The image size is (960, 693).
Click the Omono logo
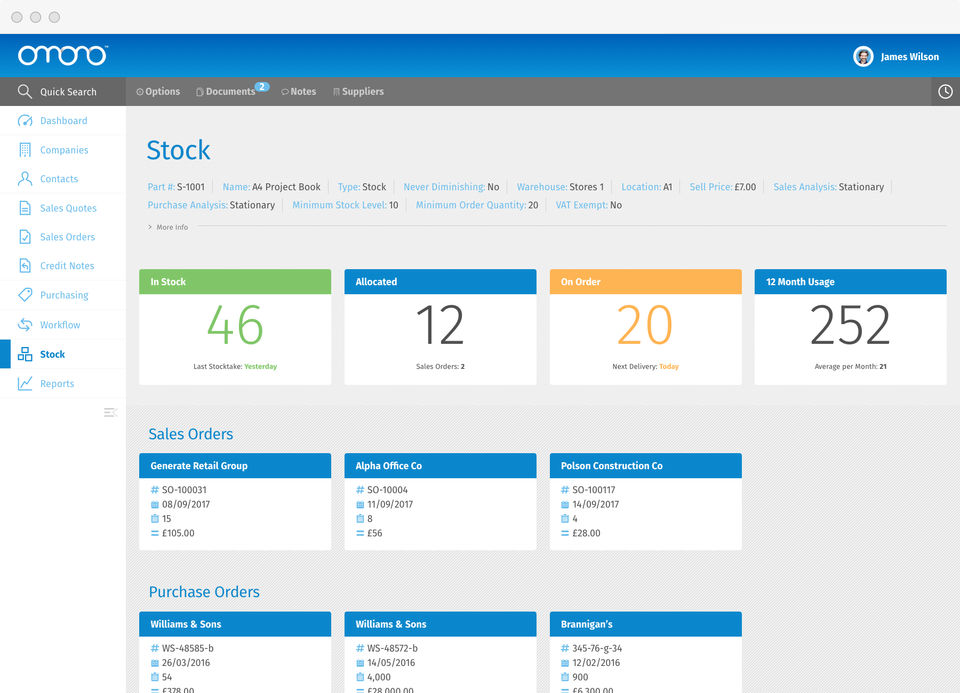point(63,55)
